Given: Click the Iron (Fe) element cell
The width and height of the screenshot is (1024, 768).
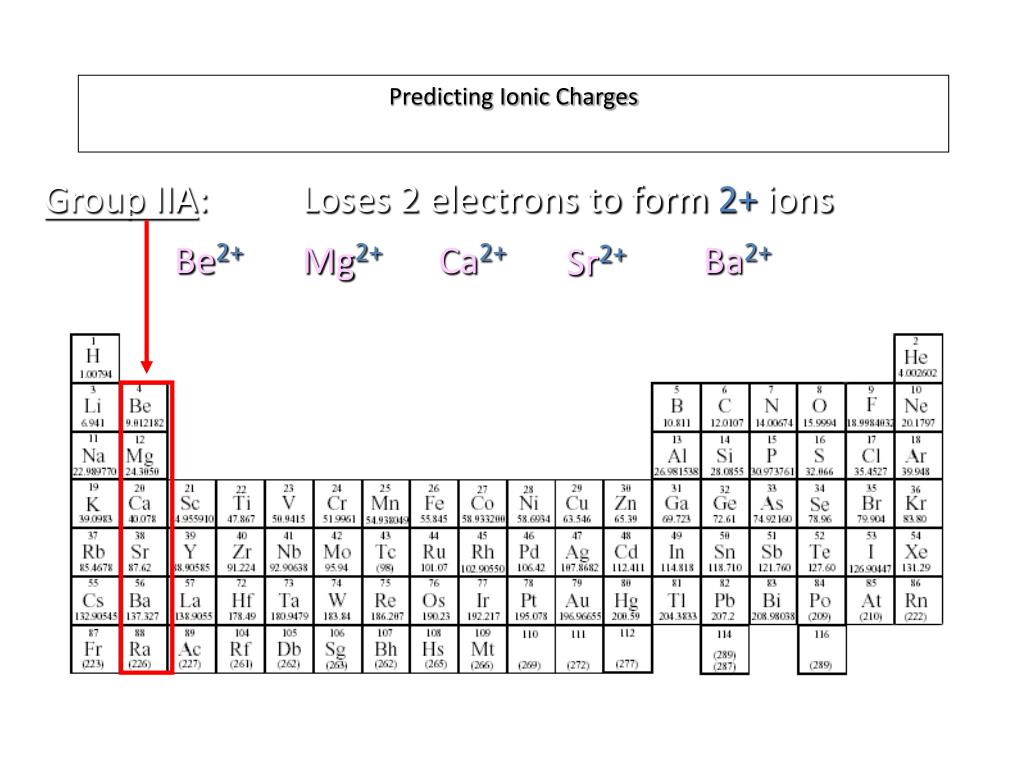Looking at the screenshot, I should tap(434, 504).
